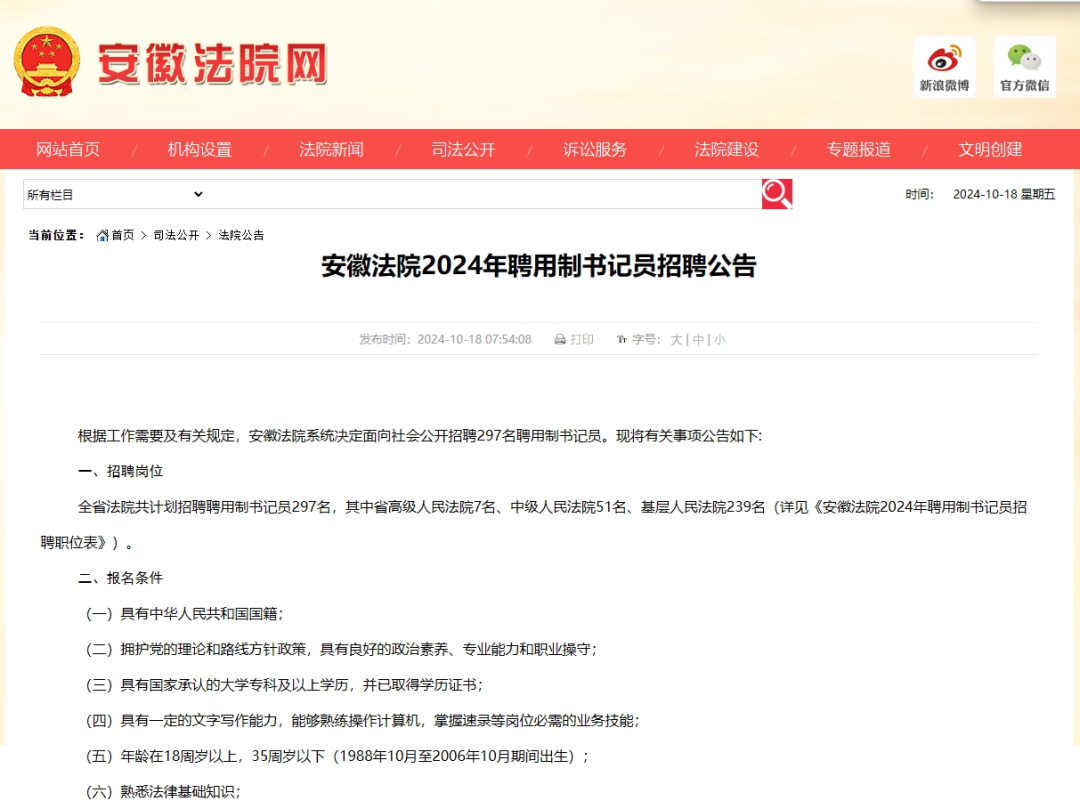1080x809 pixels.
Task: Open 网站首页 in navigation bar
Action: [68, 150]
